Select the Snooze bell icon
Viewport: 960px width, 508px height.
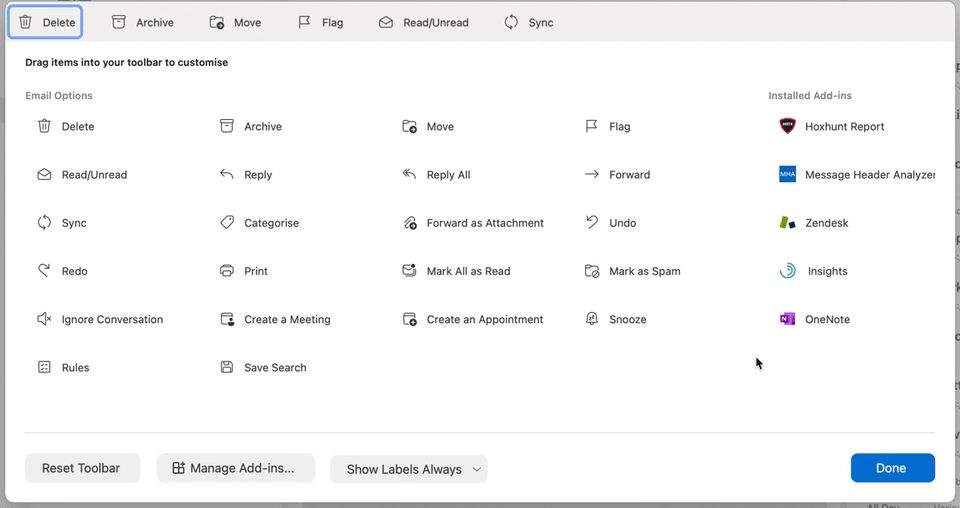pos(591,319)
